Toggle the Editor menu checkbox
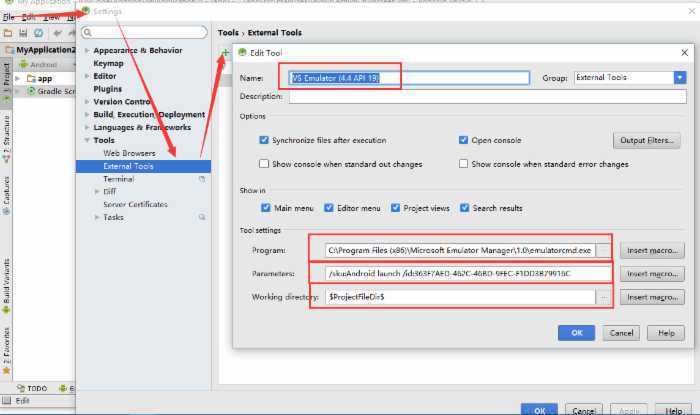Viewport: 700px width, 415px height. tap(329, 208)
